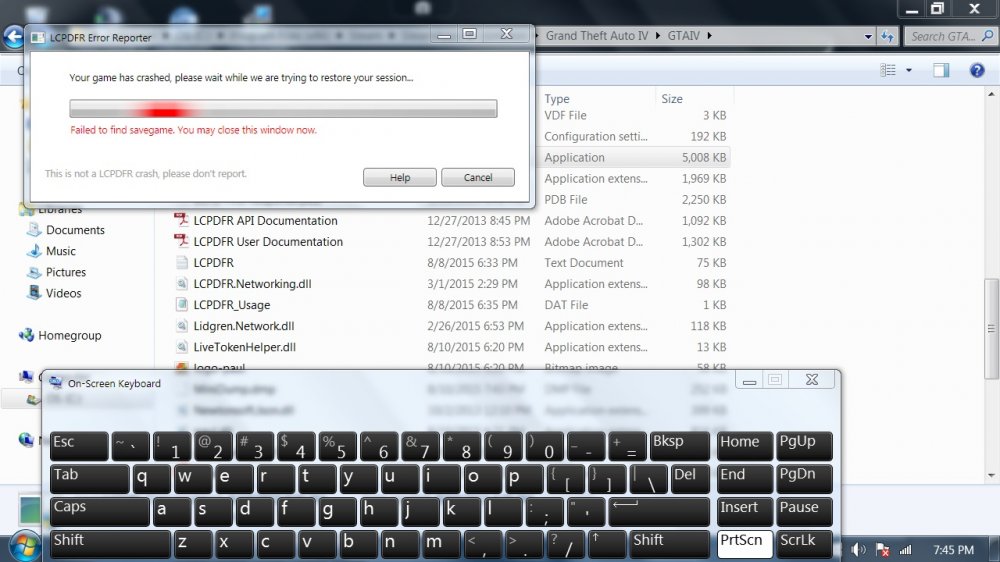The width and height of the screenshot is (1000, 562).
Task: Select the LCPDFR text document icon
Action: point(182,262)
